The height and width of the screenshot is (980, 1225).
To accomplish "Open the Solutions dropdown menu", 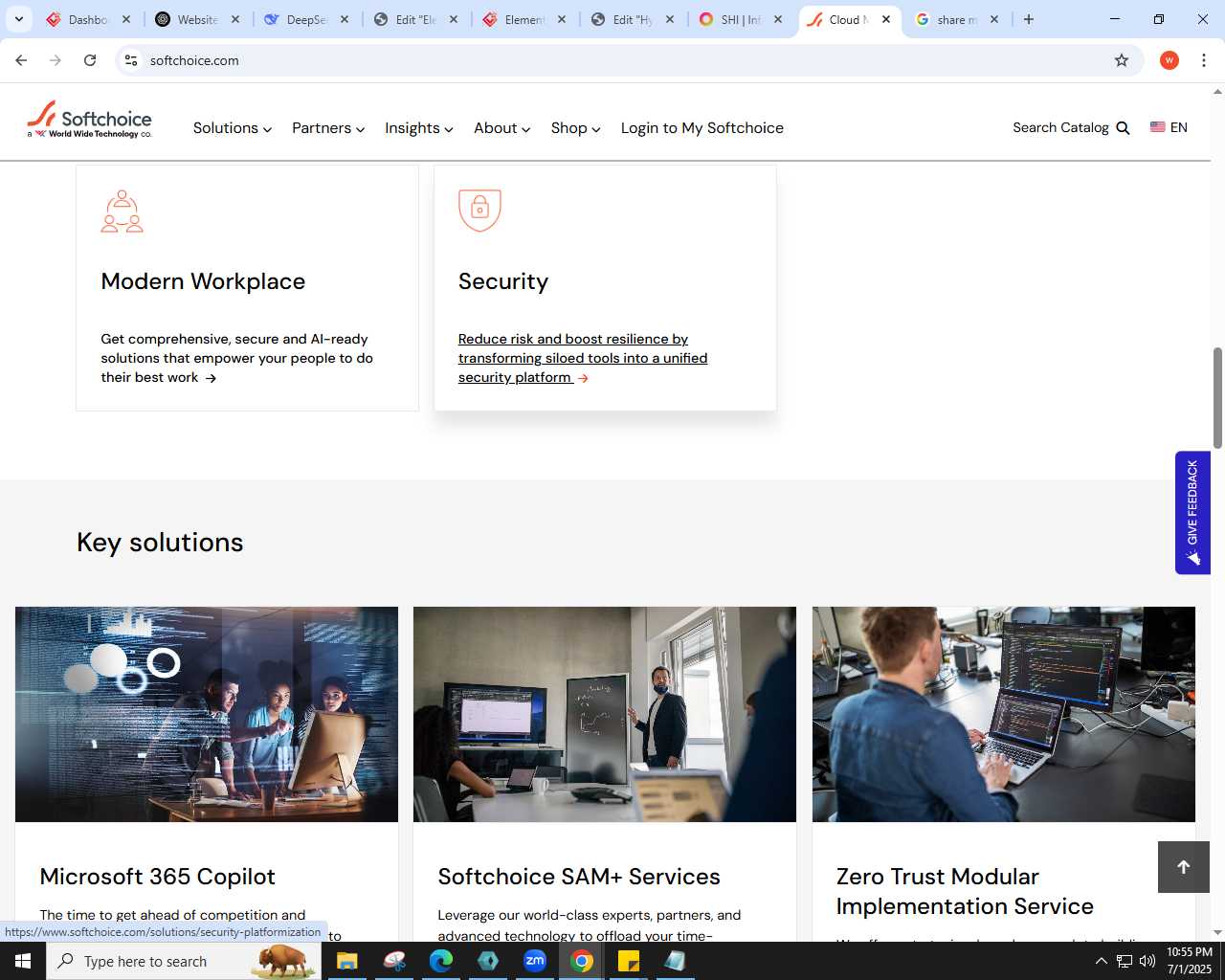I will point(233,128).
